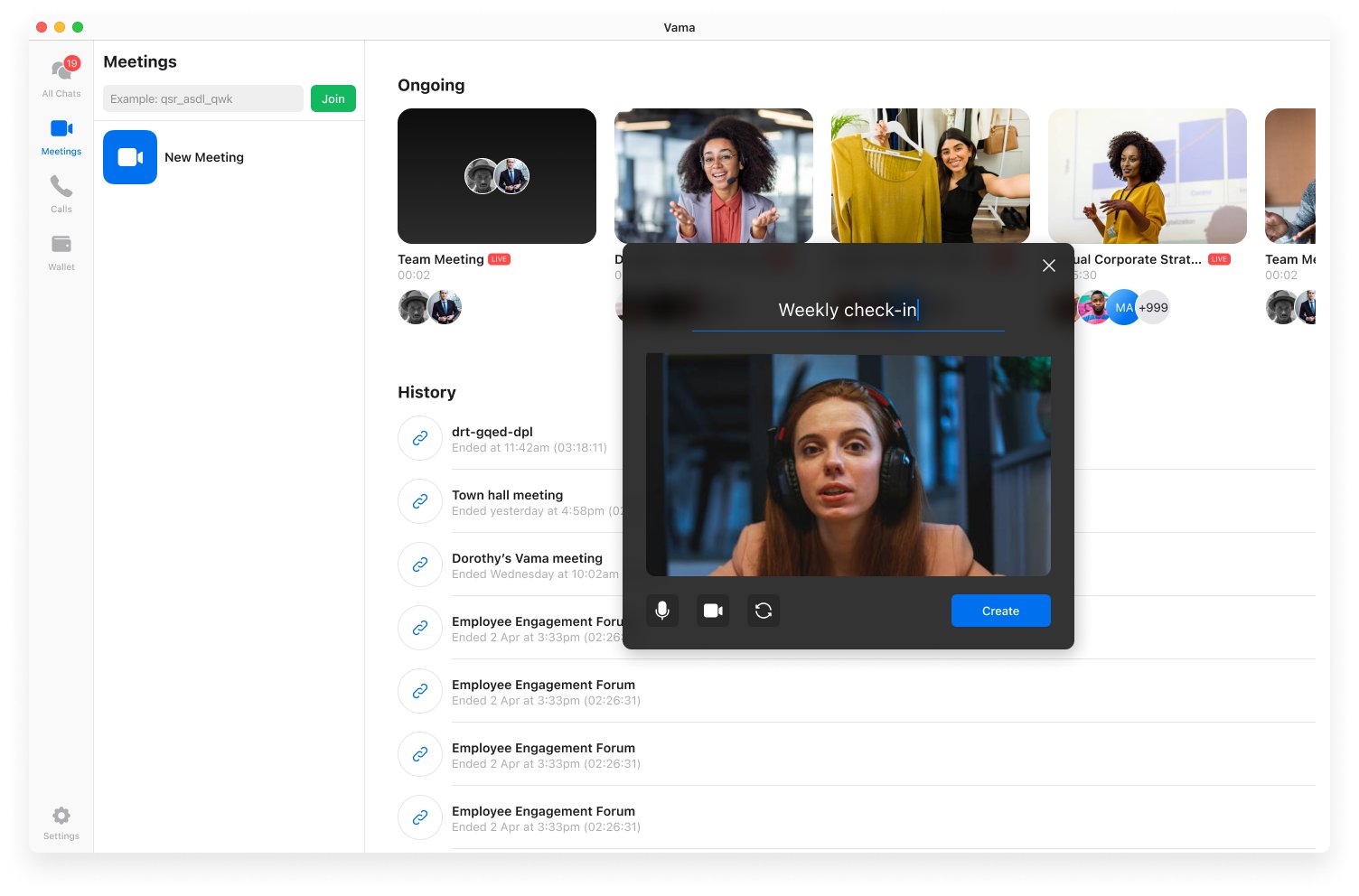The height and width of the screenshot is (896, 1359).
Task: Click the LIVE badge beside Team Meeting
Action: 499,259
